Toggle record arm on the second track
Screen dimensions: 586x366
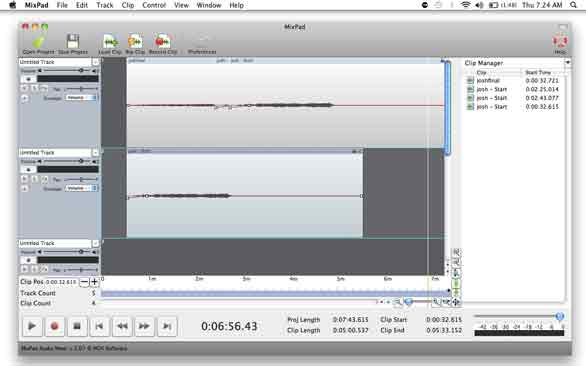coord(28,169)
